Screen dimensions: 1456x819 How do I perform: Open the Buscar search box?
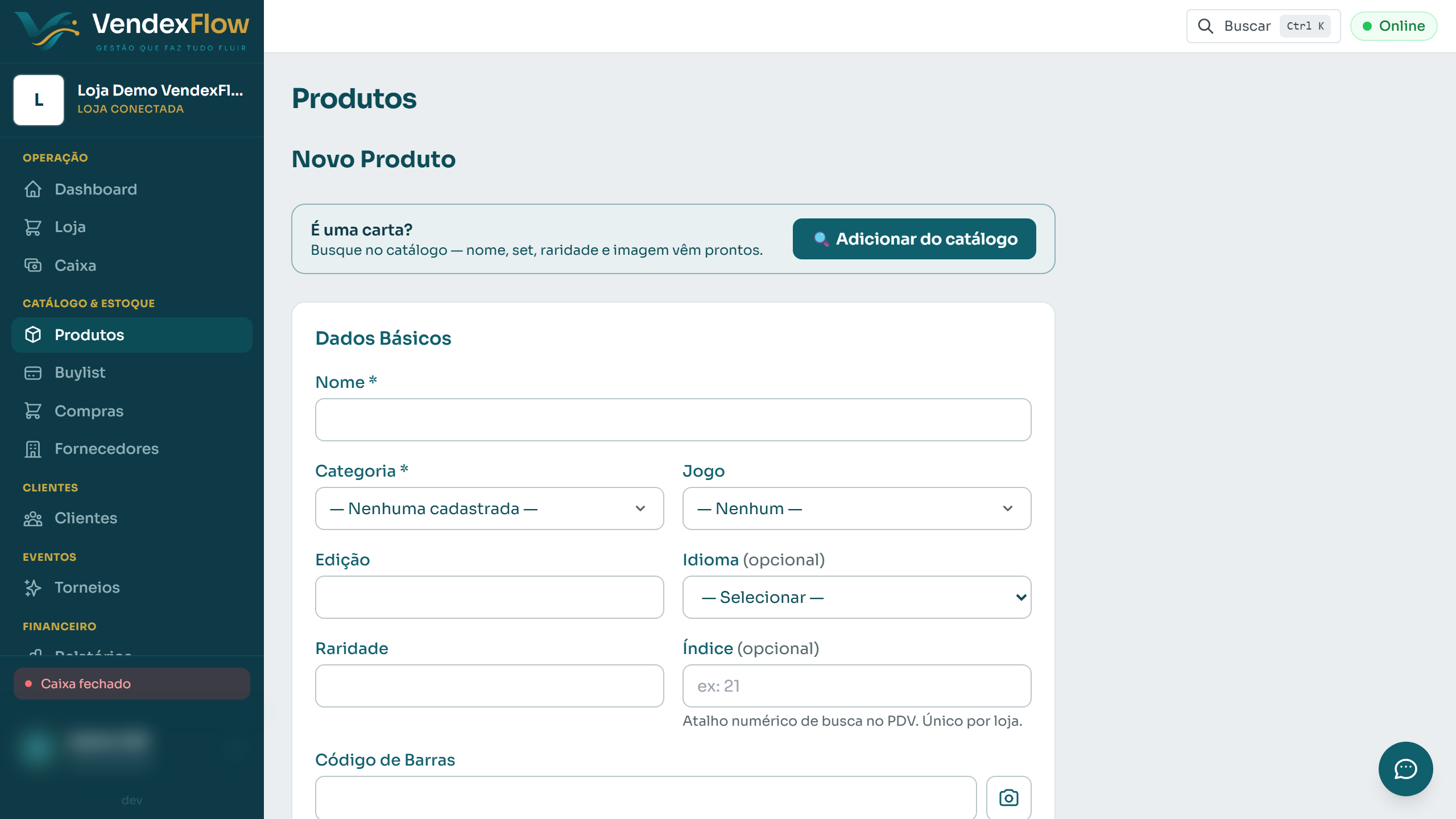1263,26
